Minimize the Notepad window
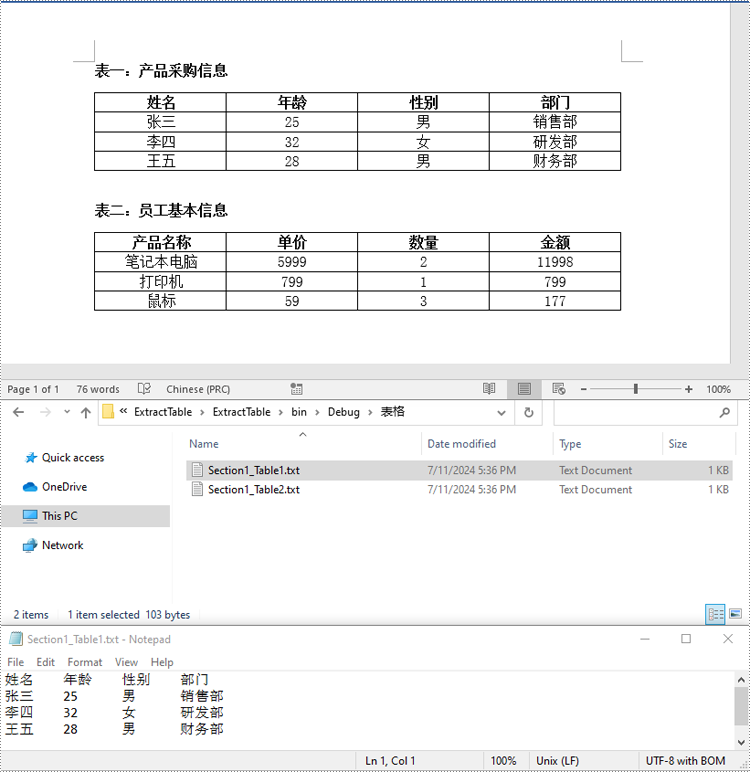Screen dimensions: 750x772 click(645, 639)
